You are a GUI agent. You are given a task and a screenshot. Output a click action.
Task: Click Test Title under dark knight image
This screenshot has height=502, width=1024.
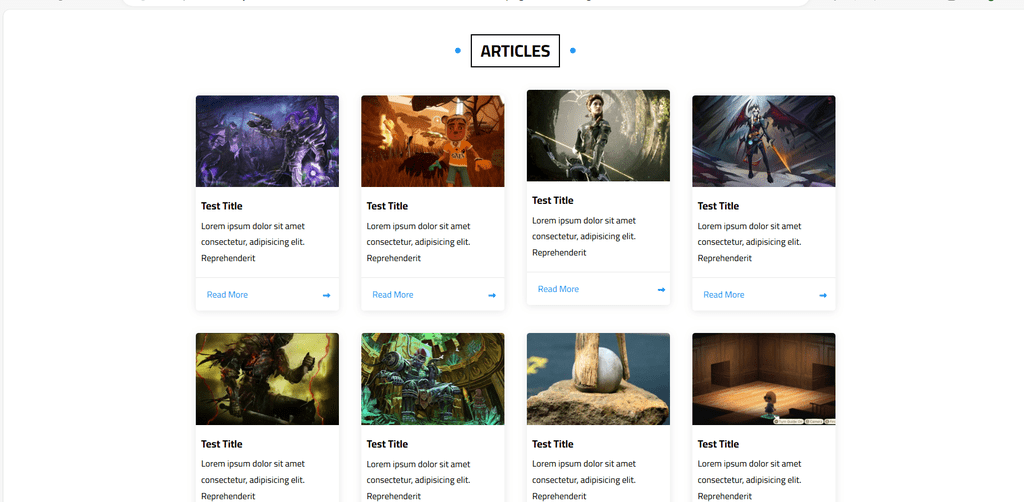click(221, 444)
